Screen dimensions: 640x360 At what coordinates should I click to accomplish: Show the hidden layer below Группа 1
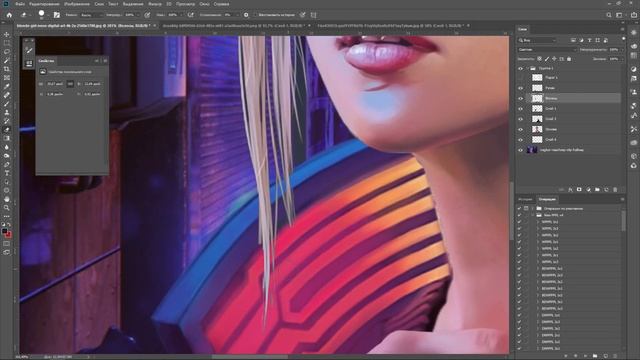point(520,78)
